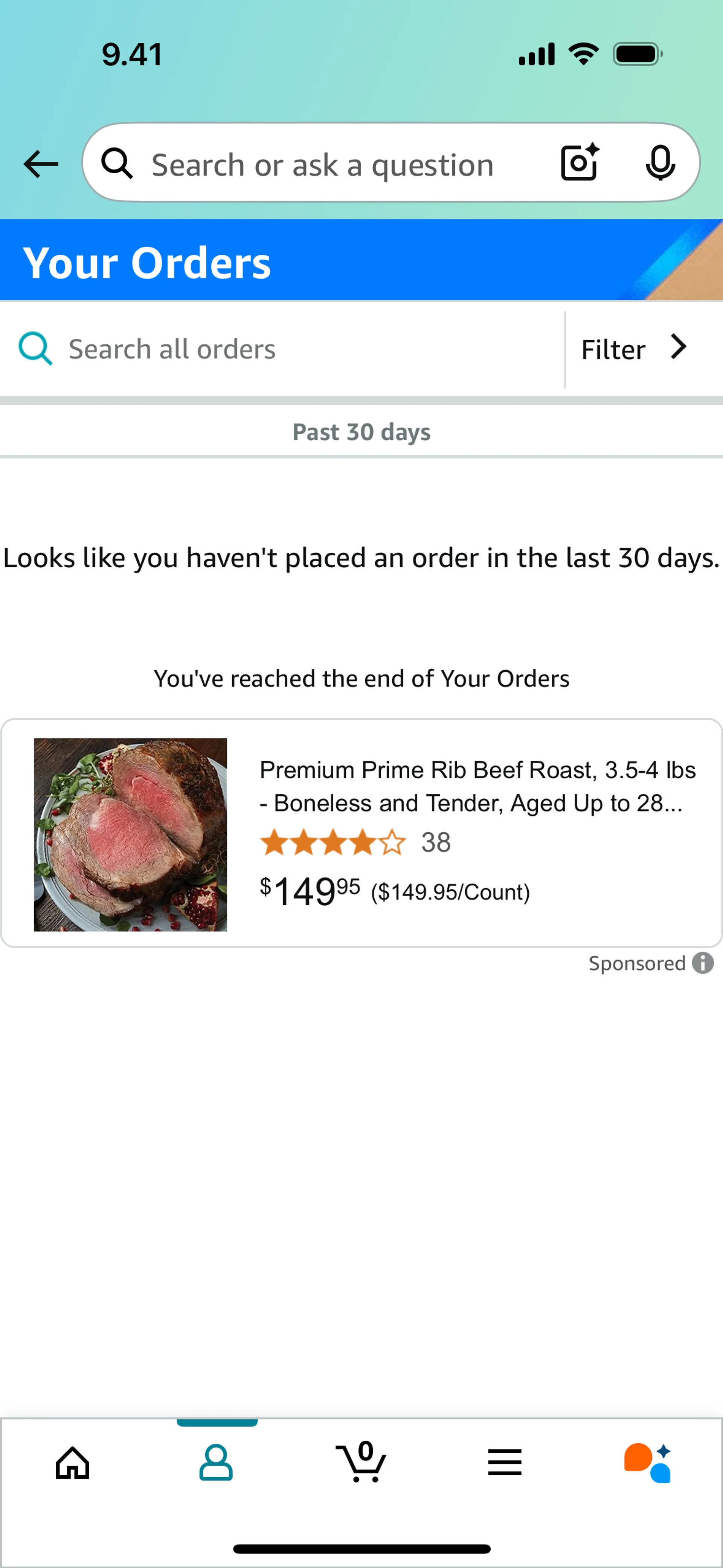The height and width of the screenshot is (1568, 723).
Task: Focus the Search all orders field
Action: (x=282, y=349)
